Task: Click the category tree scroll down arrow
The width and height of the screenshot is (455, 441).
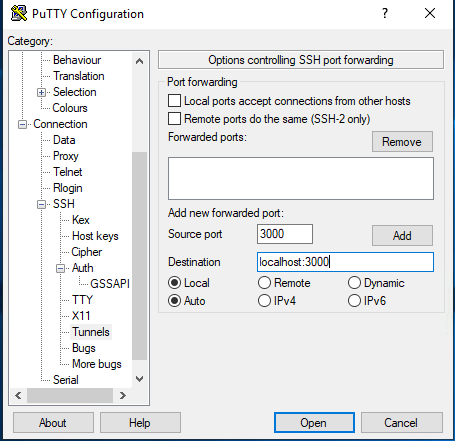Action: (x=140, y=379)
